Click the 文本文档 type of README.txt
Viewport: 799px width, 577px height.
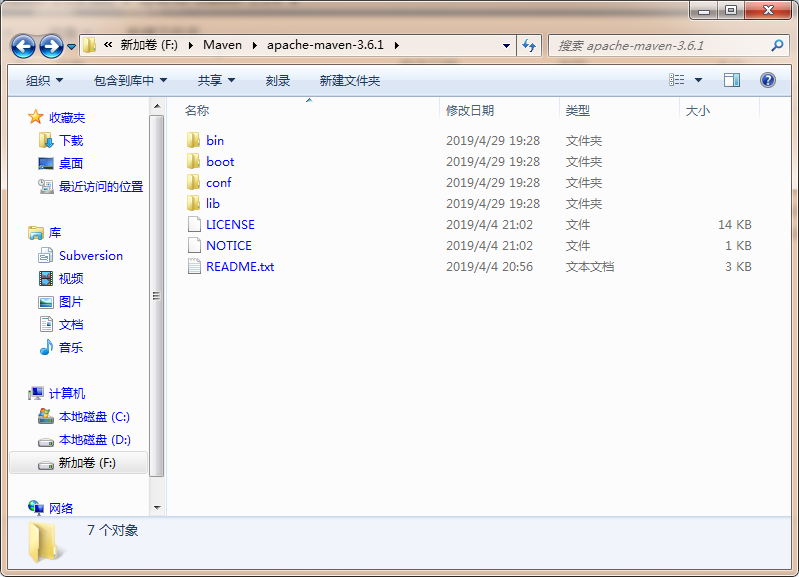(590, 267)
